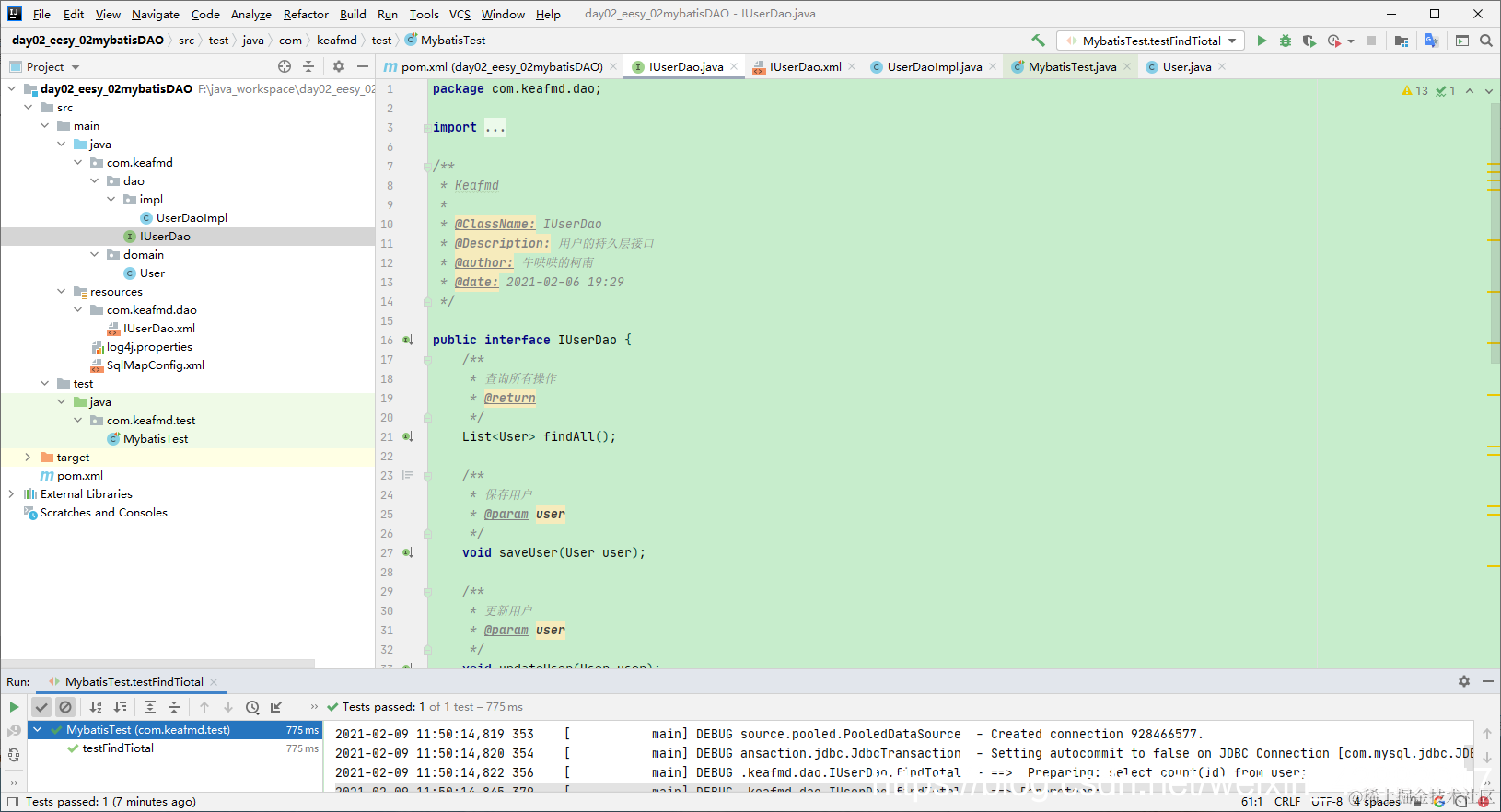Collapse the MybatisTest results node
Image resolution: width=1501 pixels, height=812 pixels.
point(37,730)
